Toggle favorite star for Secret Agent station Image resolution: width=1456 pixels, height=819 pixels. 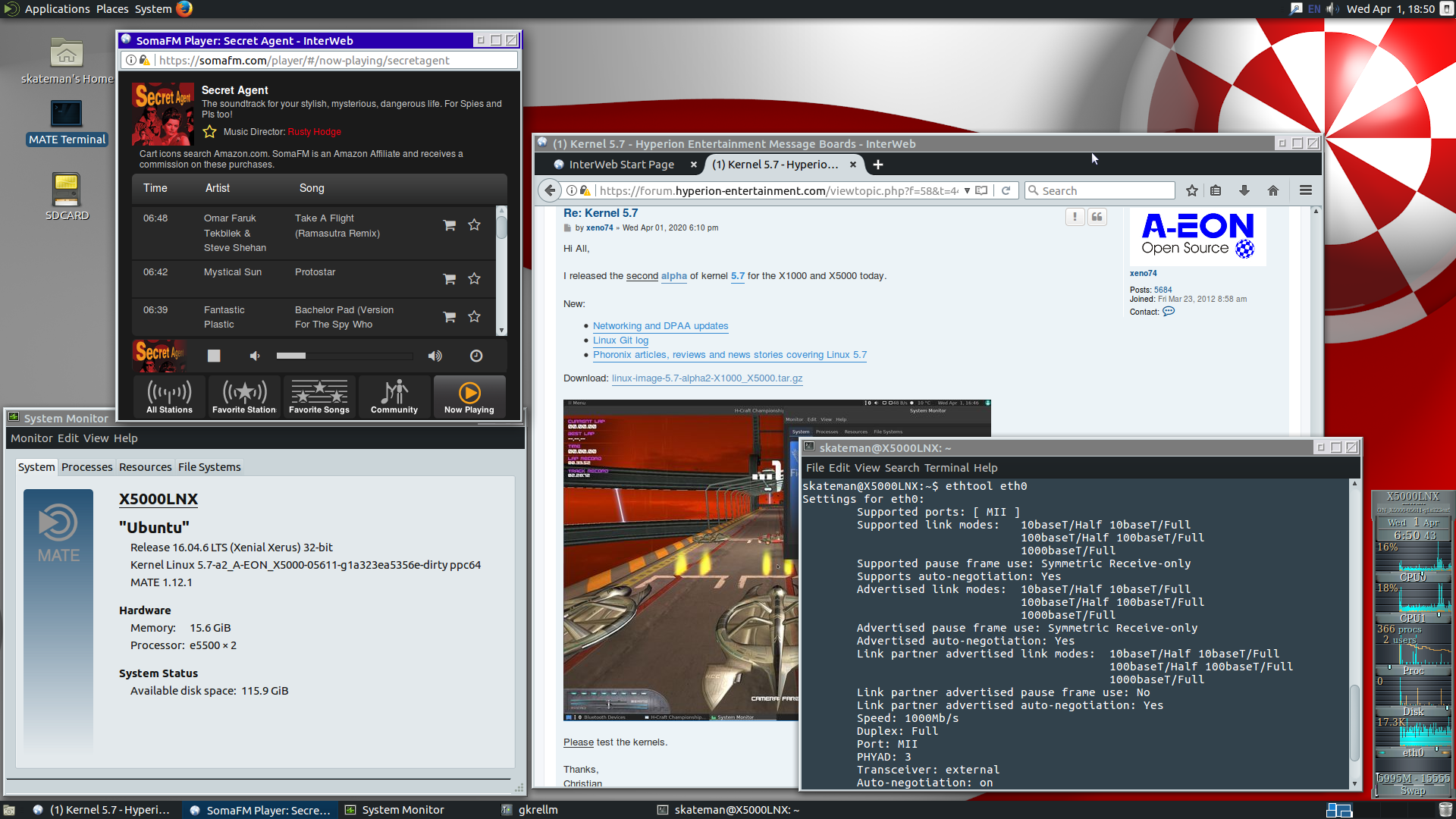[x=210, y=132]
